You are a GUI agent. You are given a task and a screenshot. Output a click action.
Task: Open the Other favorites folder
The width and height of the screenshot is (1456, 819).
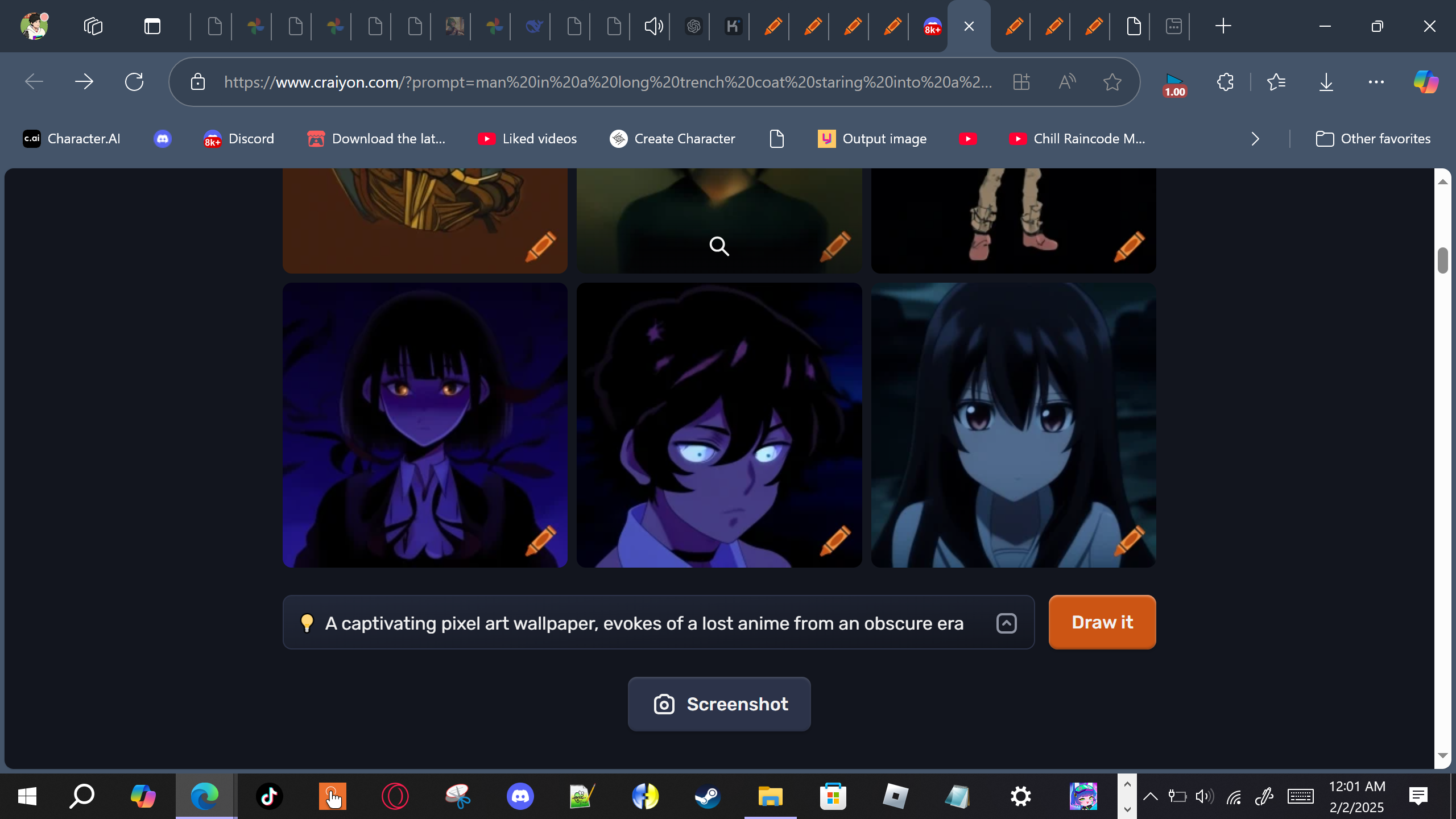coord(1373,139)
